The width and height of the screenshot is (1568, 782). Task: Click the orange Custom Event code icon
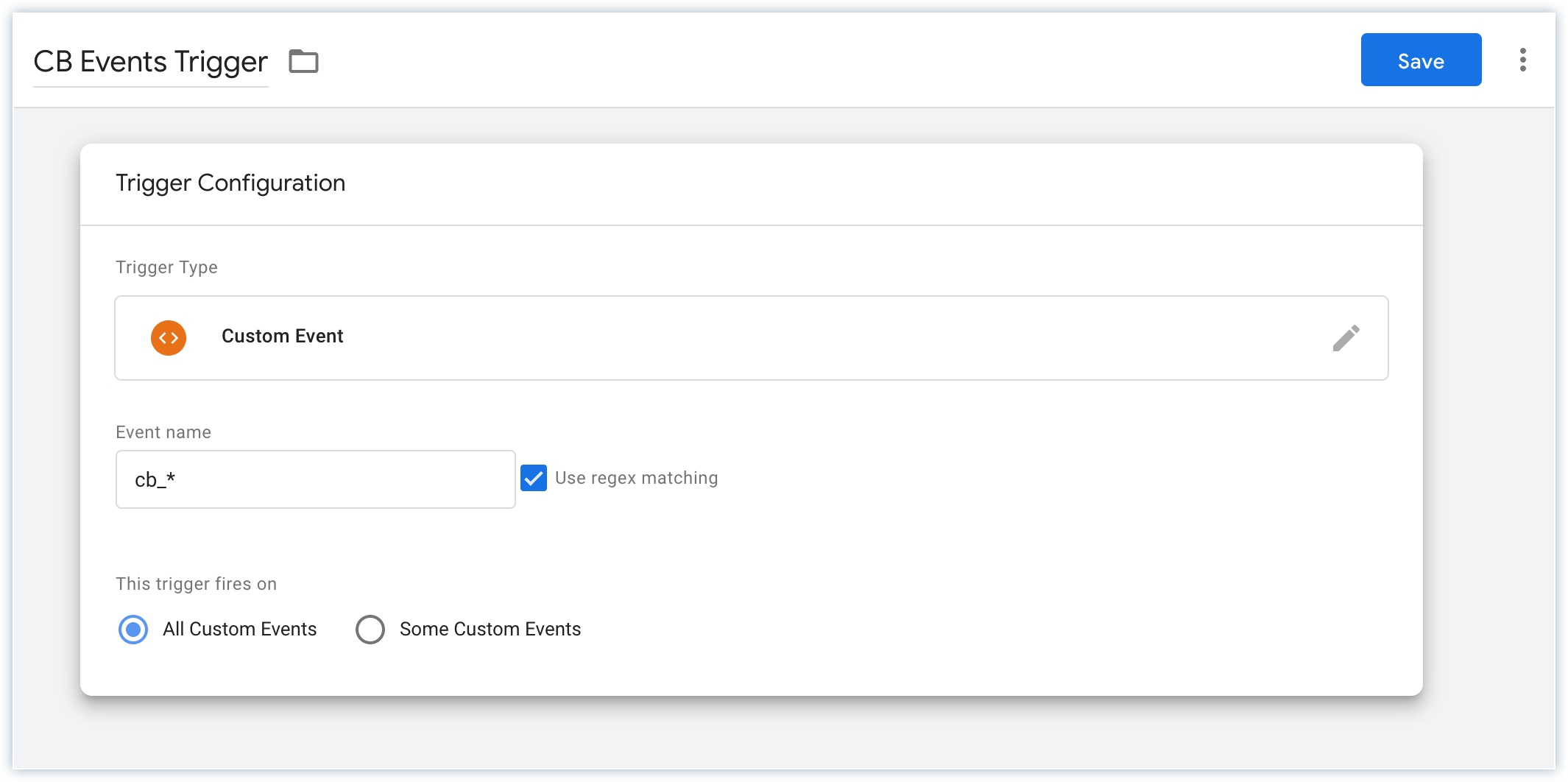(169, 338)
